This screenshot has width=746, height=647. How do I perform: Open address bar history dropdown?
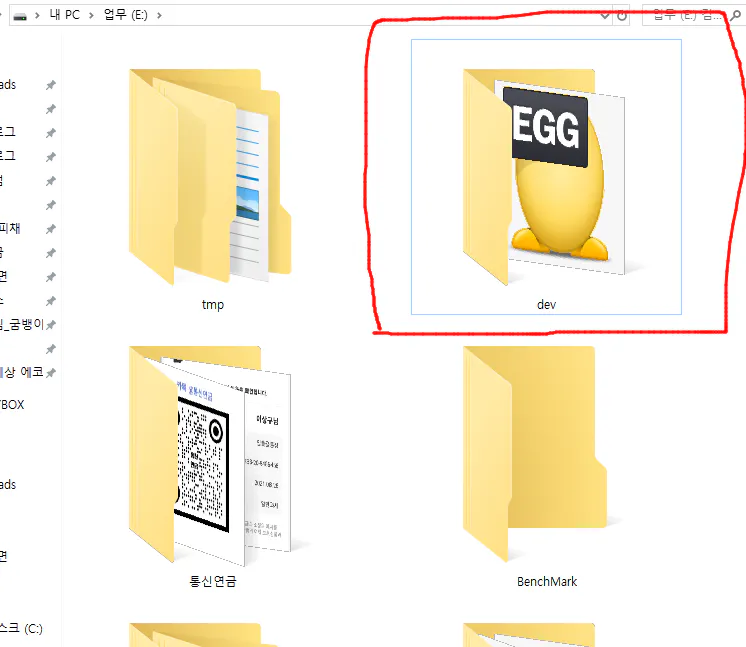click(605, 16)
